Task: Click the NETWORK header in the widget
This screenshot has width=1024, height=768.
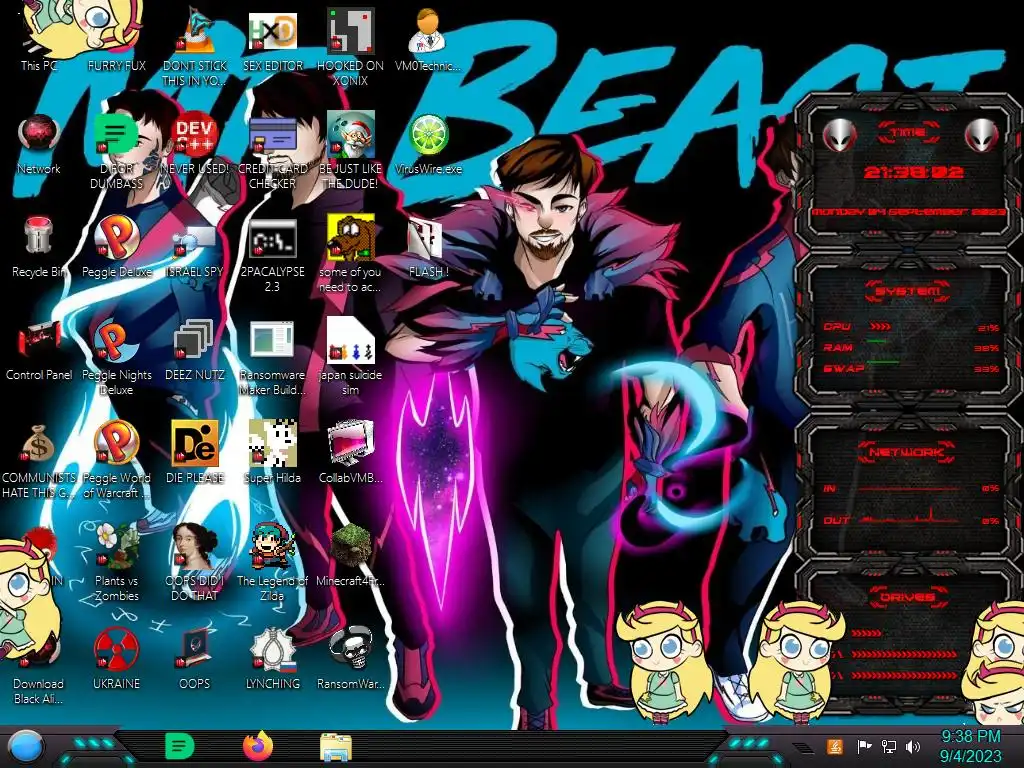Action: pyautogui.click(x=908, y=451)
